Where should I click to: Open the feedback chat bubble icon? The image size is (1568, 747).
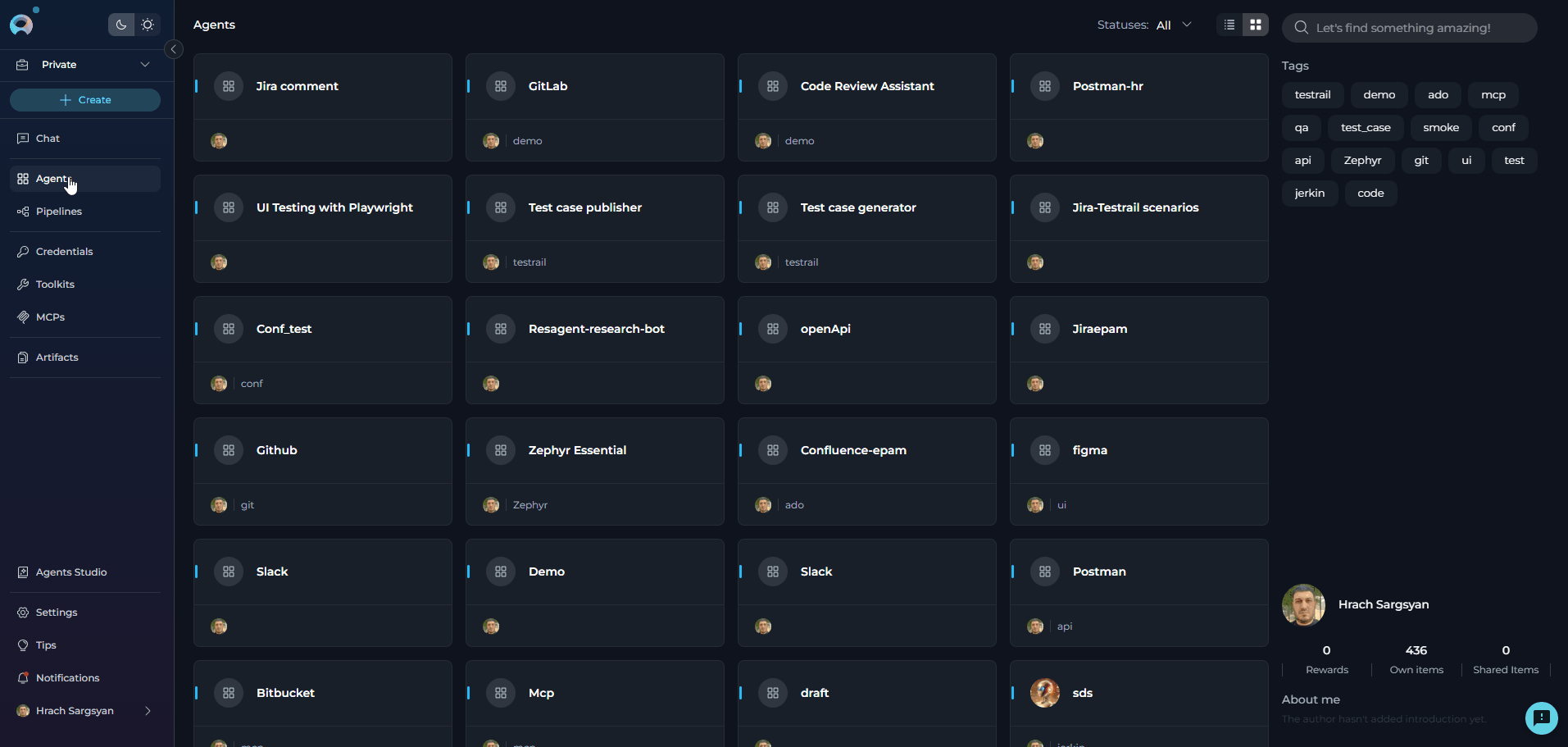1541,717
